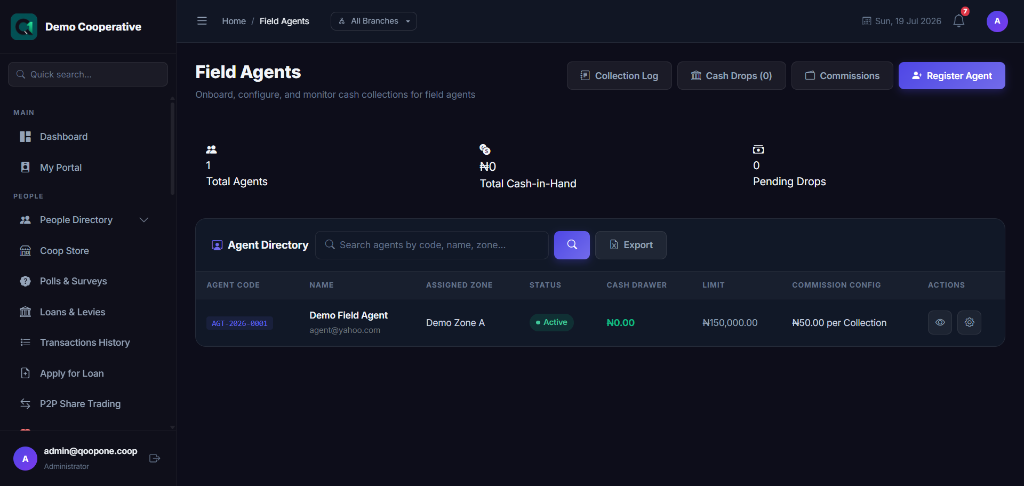Click the AGENT CODE column header
1024x486 pixels.
233,285
